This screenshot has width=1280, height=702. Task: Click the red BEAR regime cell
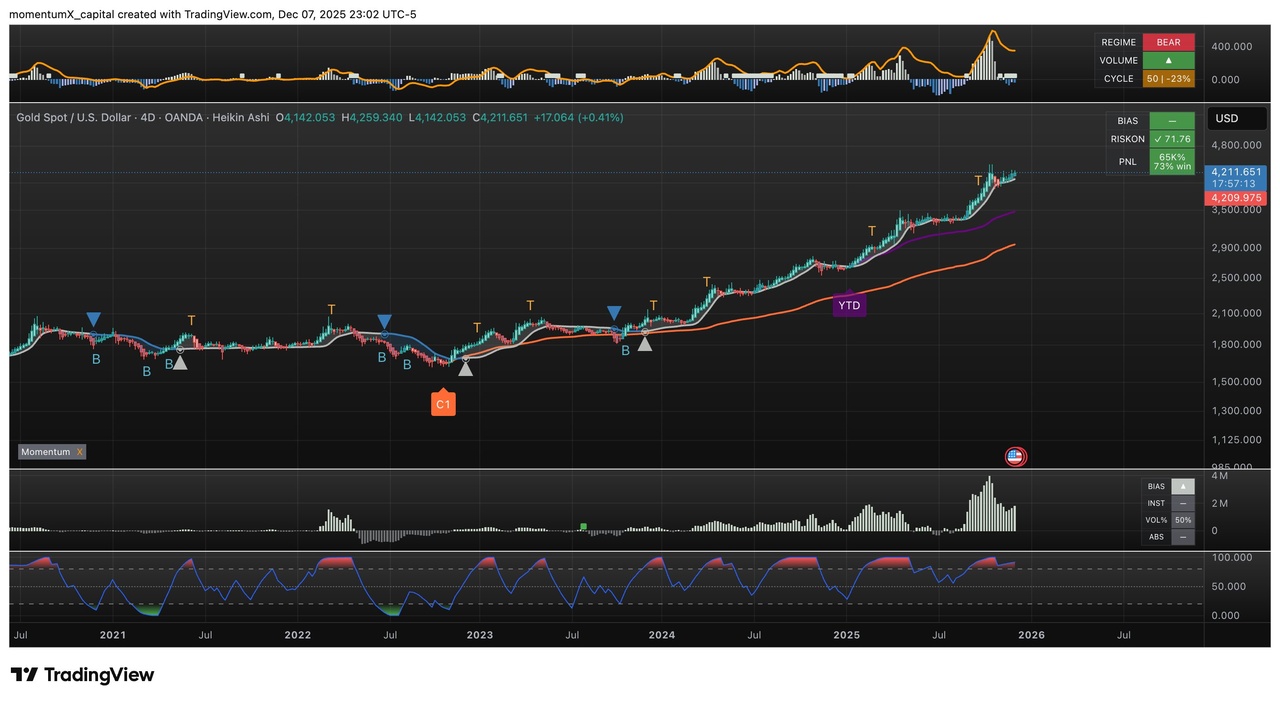[x=1168, y=42]
